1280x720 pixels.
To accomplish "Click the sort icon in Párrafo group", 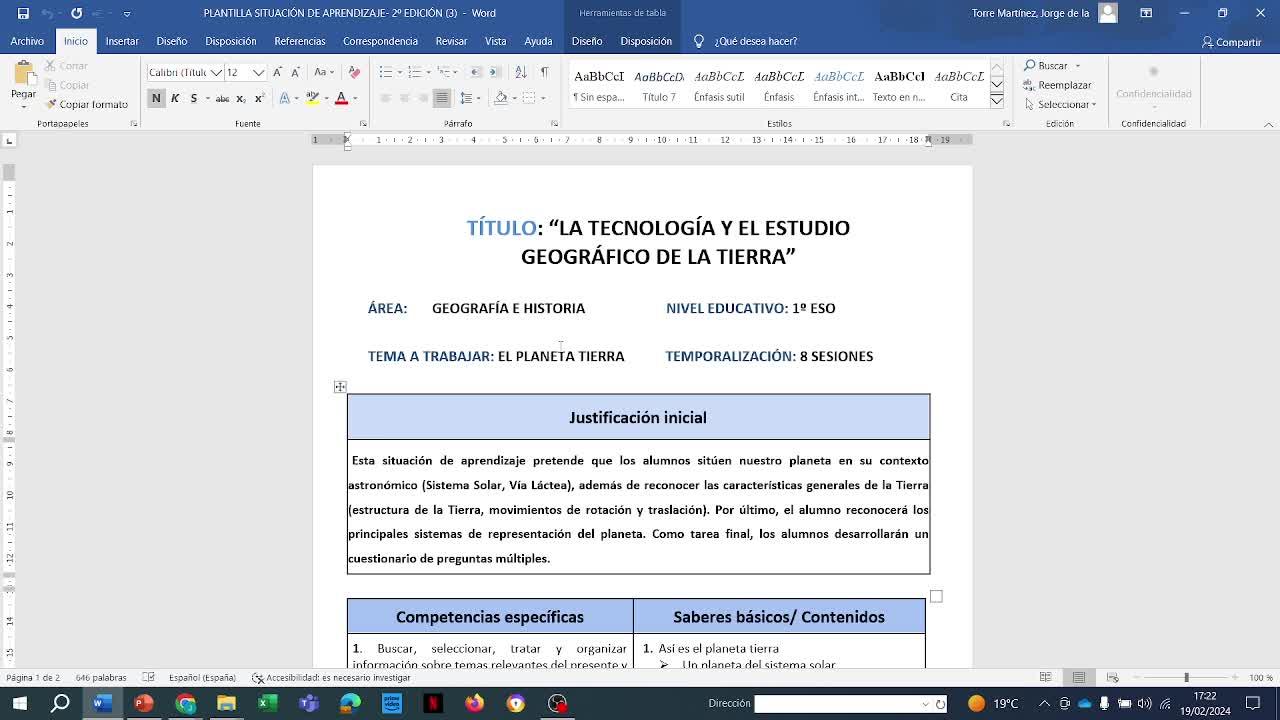I will pos(520,72).
